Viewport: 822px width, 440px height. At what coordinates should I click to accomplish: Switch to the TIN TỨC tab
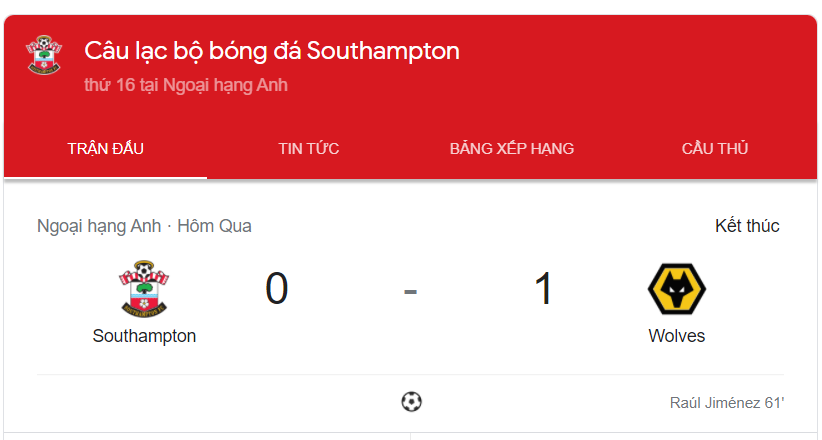coord(309,148)
